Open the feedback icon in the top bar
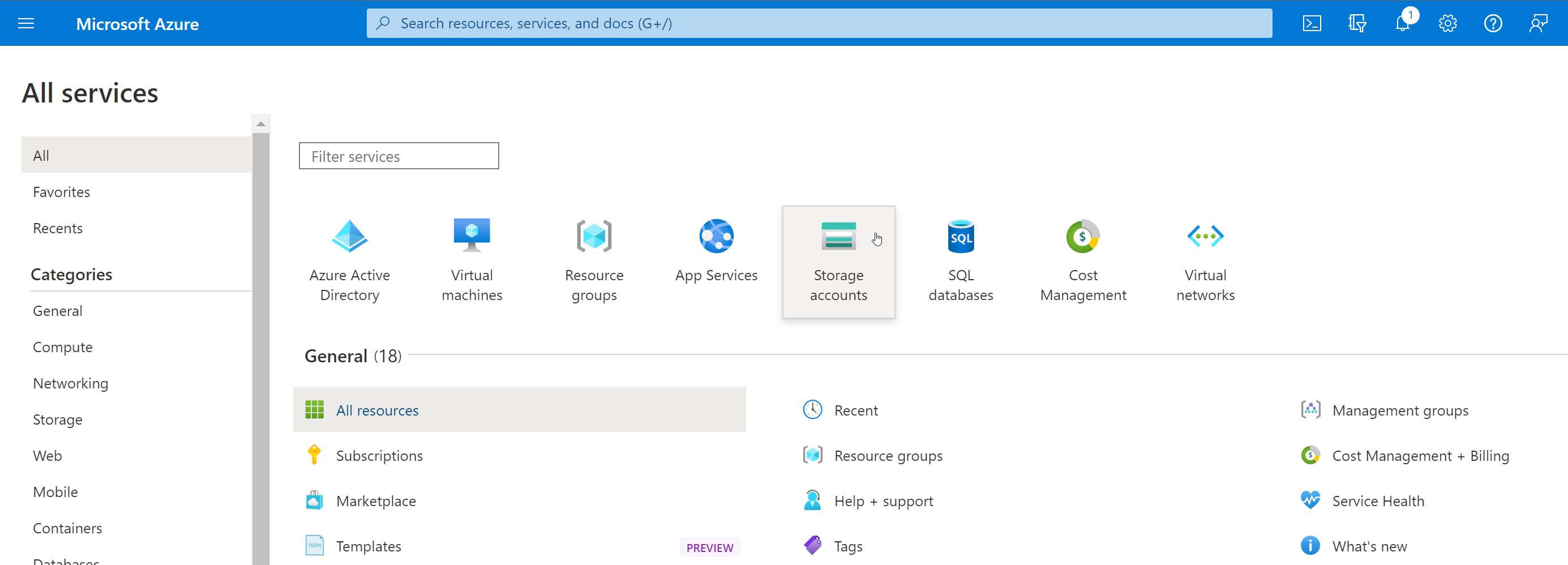Image resolution: width=1568 pixels, height=565 pixels. click(x=1538, y=24)
